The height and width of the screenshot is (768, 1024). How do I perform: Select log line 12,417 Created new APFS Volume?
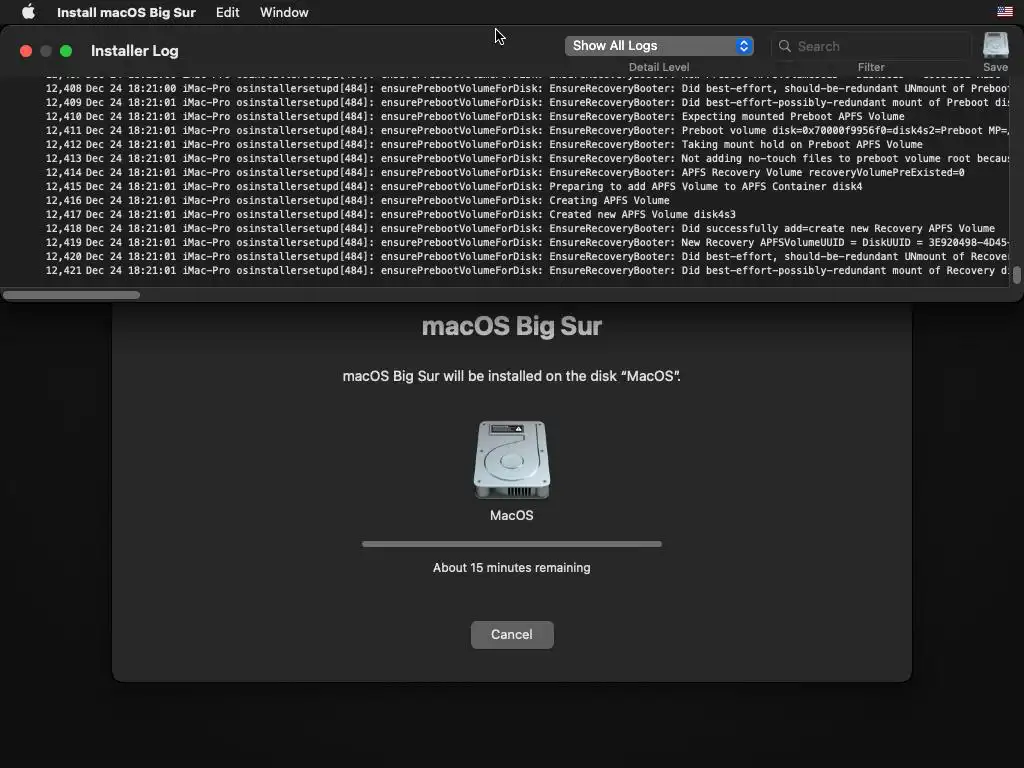(x=391, y=215)
